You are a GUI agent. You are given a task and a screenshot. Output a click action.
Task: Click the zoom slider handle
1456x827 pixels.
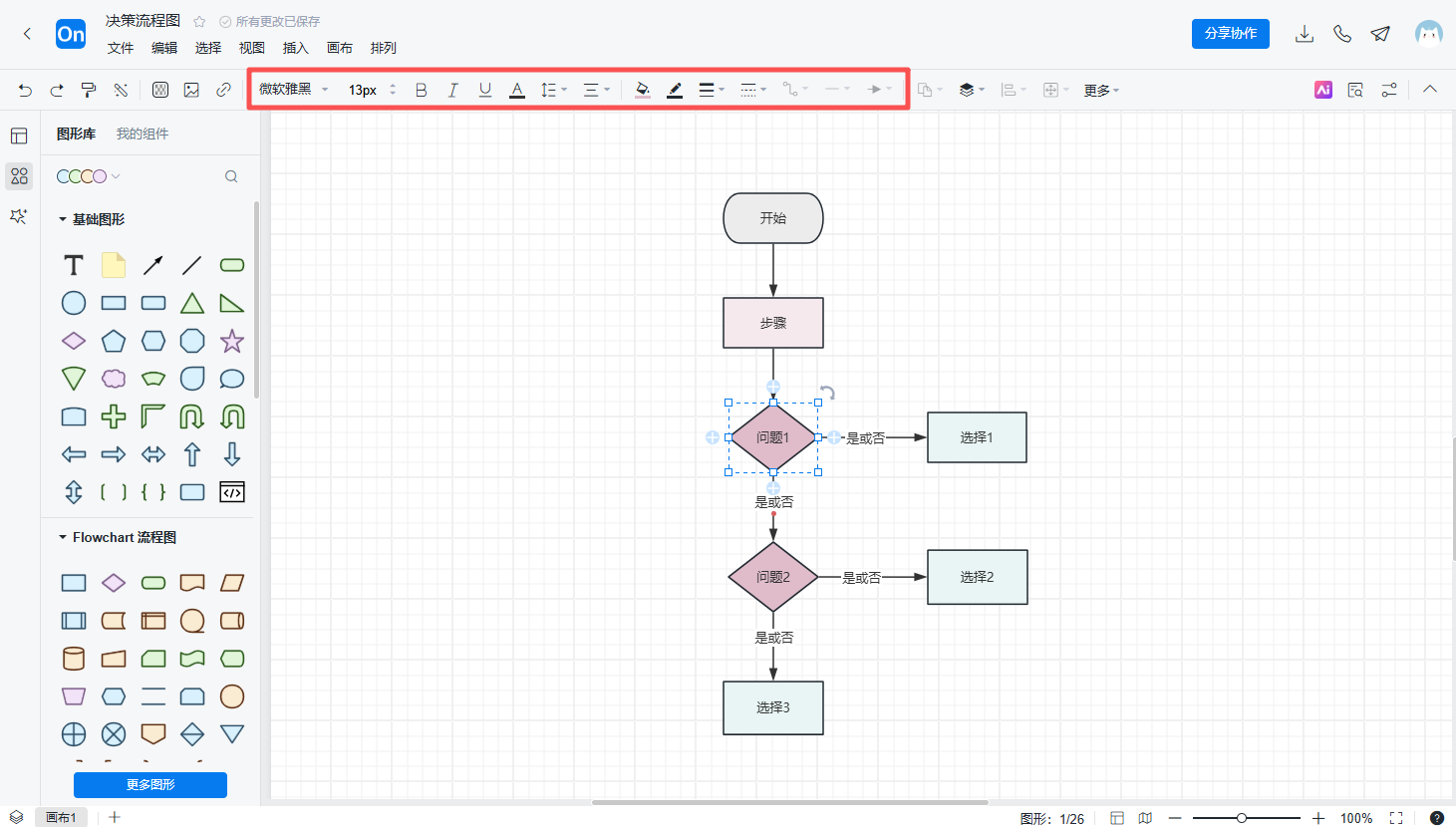click(1242, 818)
